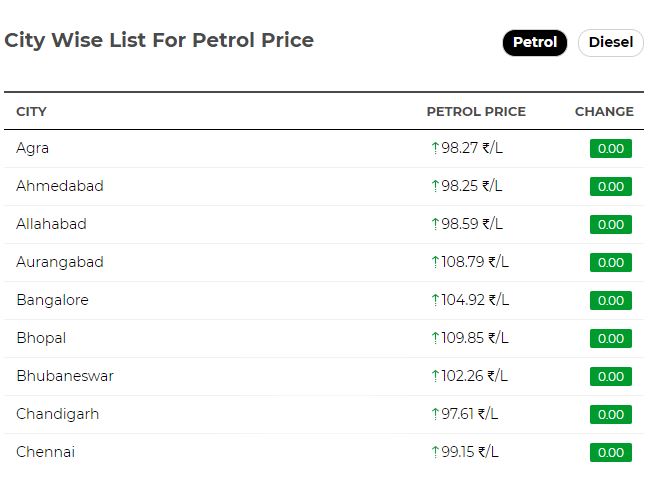Click the up arrow in Bhubaneswar row
The image size is (660, 486).
point(435,376)
